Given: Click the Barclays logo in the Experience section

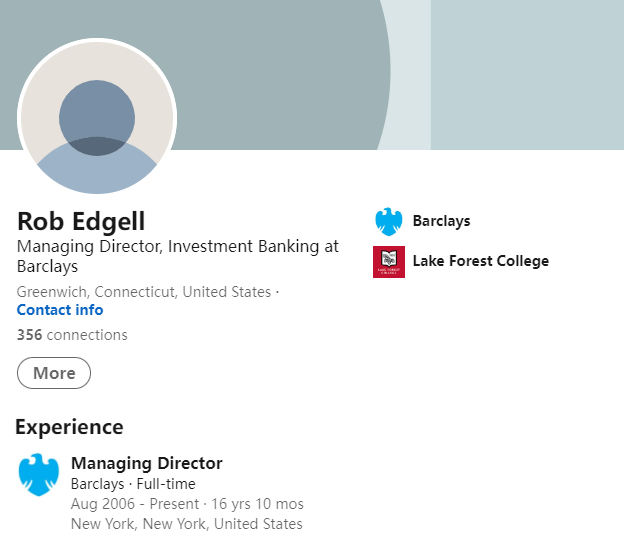Looking at the screenshot, I should click(39, 475).
